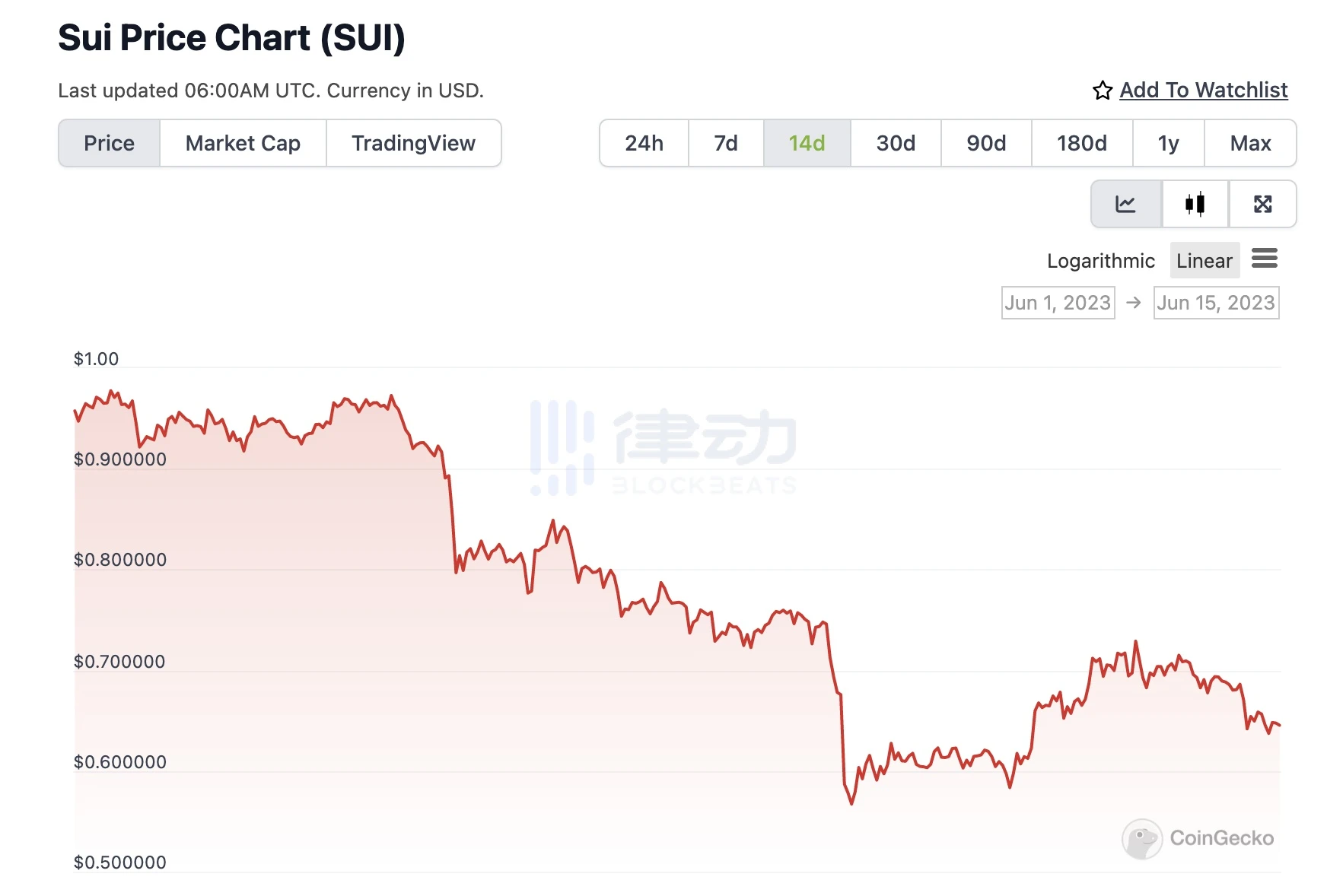
Task: Enable the 14d time range
Action: point(807,143)
